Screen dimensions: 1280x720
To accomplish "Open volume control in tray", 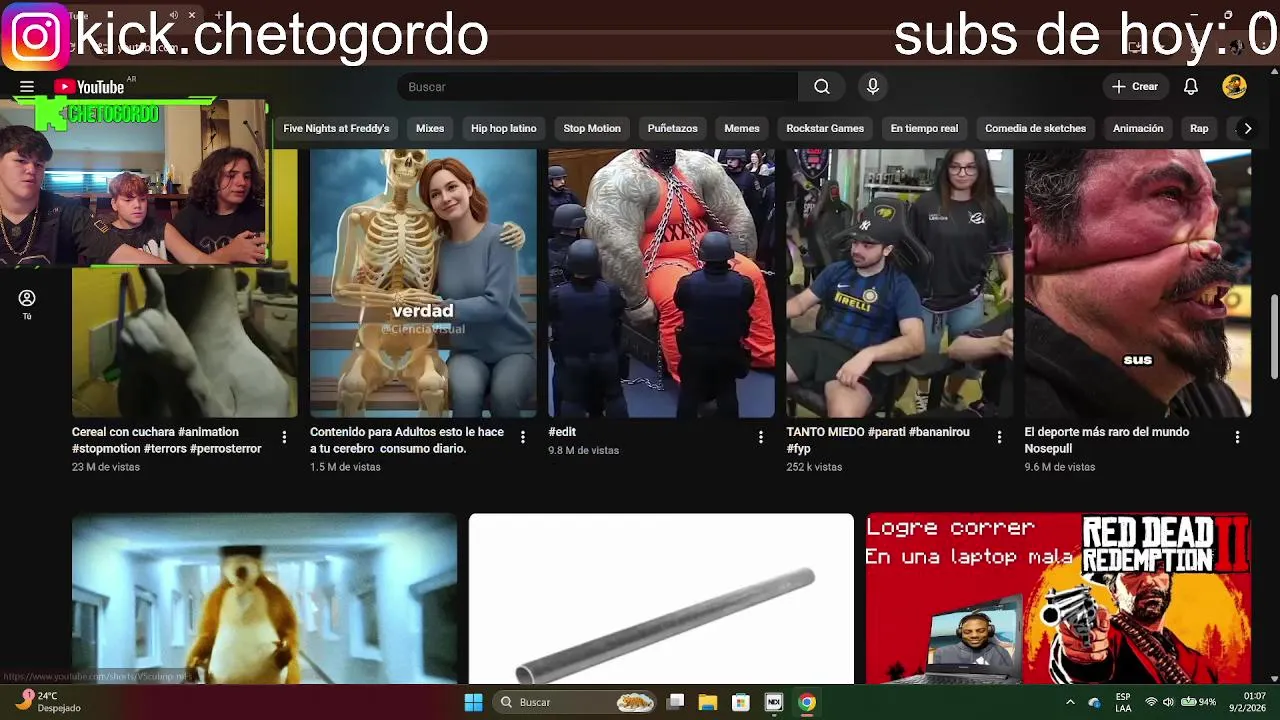I will (x=1168, y=702).
